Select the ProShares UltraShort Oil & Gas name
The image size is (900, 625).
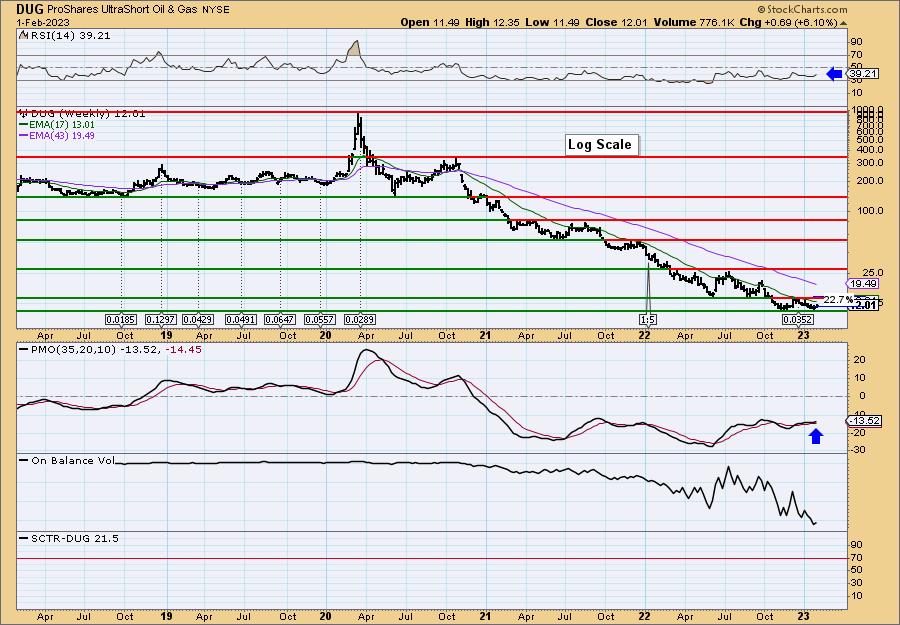click(x=120, y=10)
